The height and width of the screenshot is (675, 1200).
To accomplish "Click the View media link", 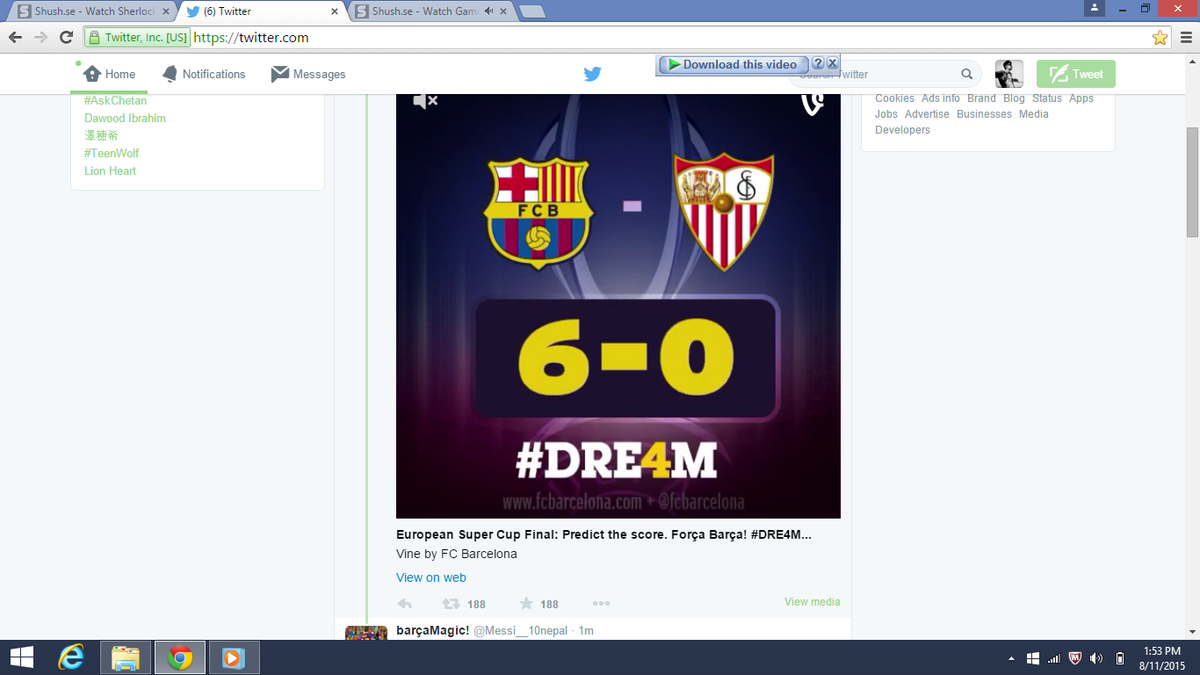I will point(812,602).
